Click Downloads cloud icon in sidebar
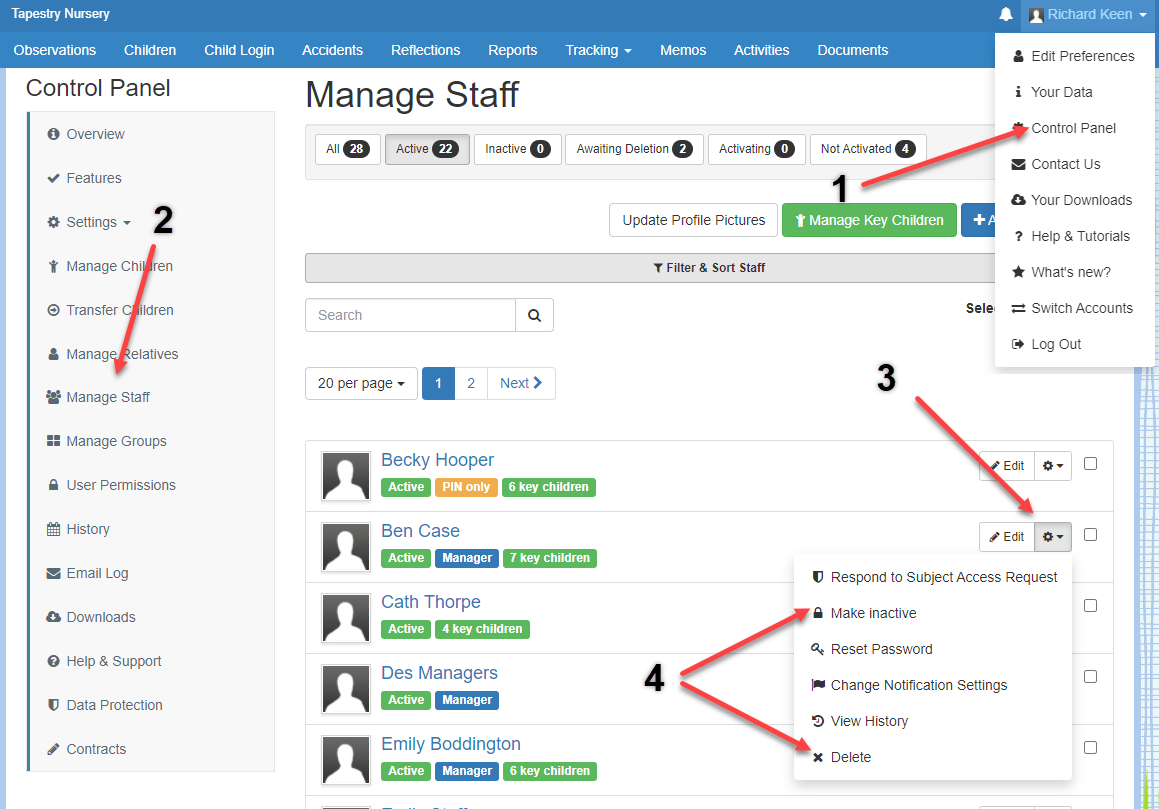Image resolution: width=1159 pixels, height=809 pixels. (x=53, y=617)
